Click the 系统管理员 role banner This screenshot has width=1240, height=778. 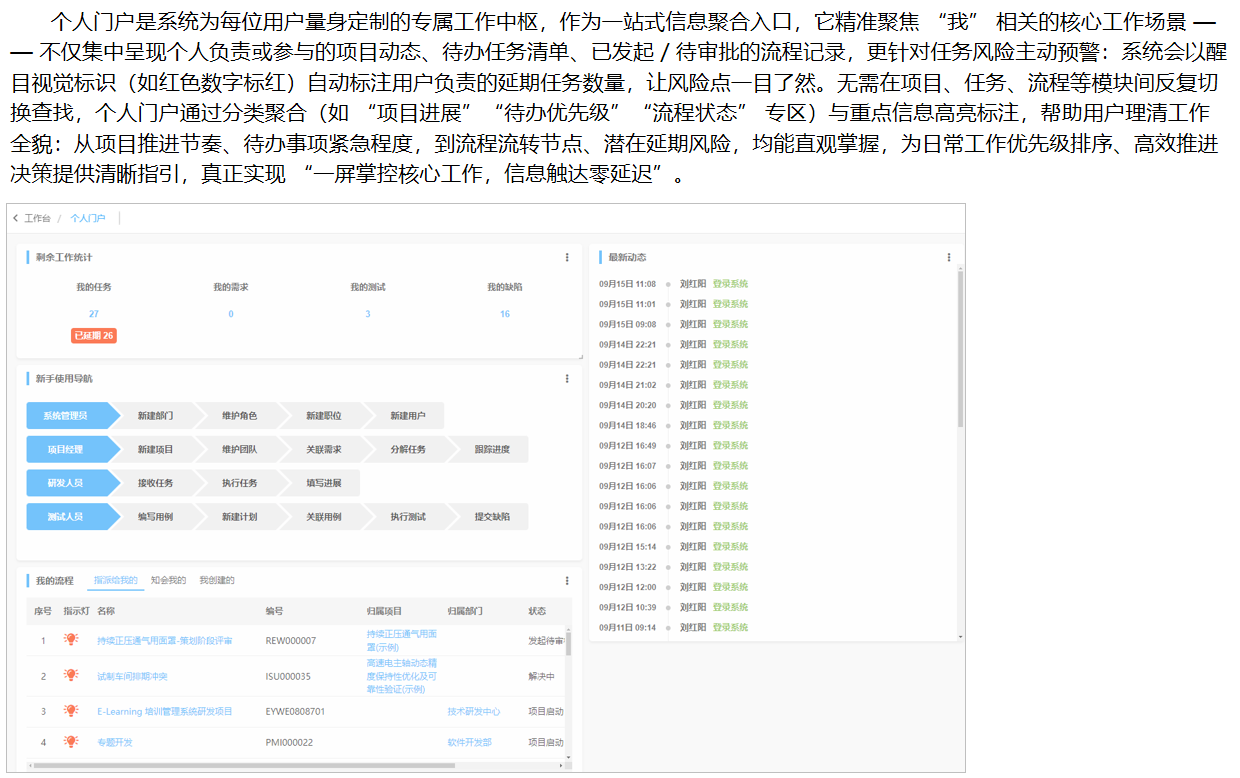click(x=66, y=415)
